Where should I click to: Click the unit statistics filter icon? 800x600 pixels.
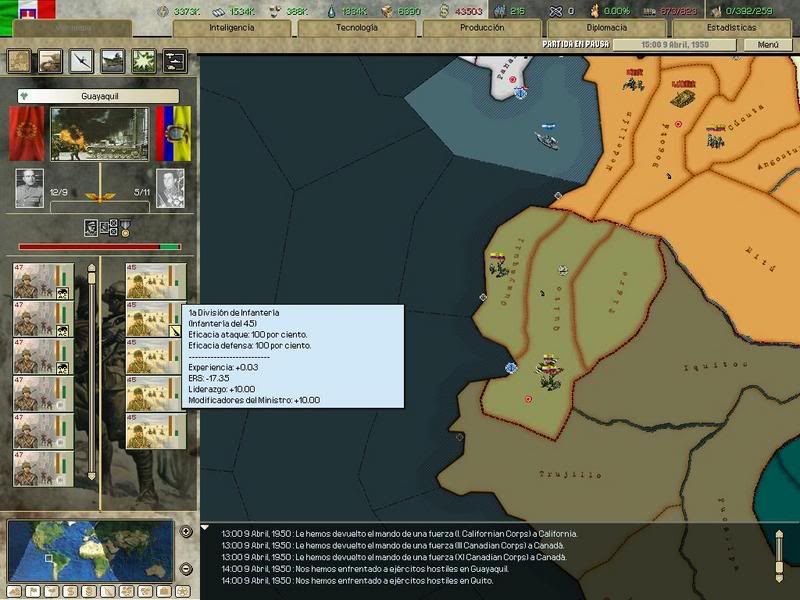[172, 61]
